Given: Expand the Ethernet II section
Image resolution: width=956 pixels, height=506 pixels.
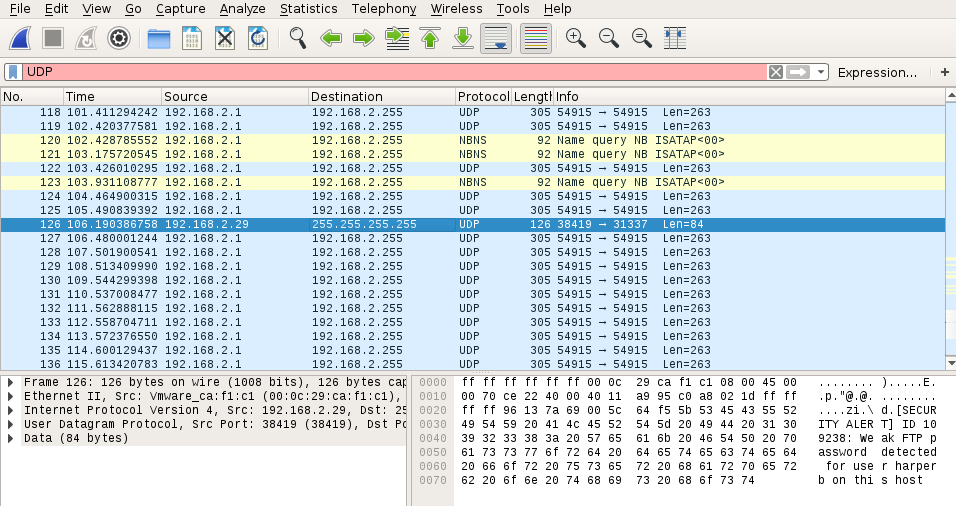Looking at the screenshot, I should click(x=10, y=396).
